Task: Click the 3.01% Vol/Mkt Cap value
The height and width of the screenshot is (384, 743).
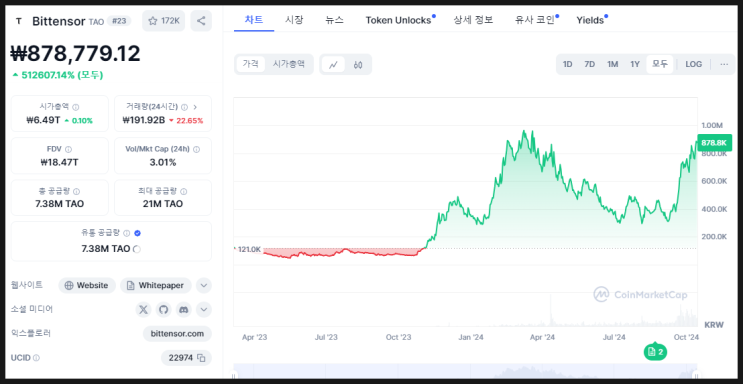Action: click(163, 163)
